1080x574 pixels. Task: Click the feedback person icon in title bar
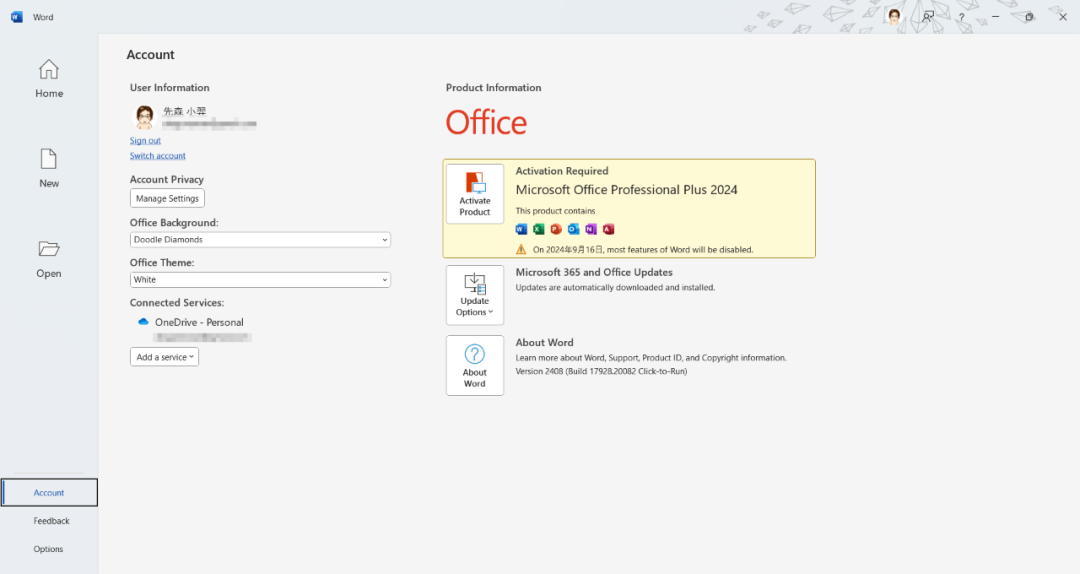pyautogui.click(x=928, y=16)
